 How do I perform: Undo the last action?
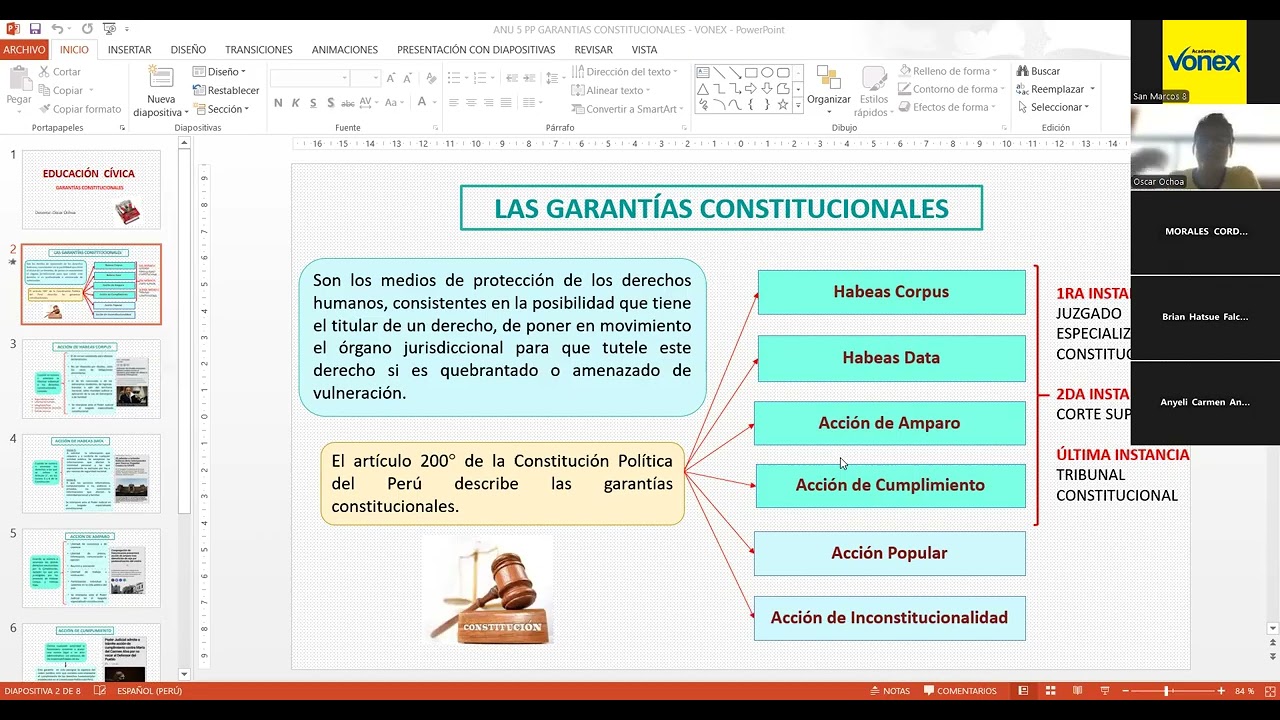coord(57,29)
